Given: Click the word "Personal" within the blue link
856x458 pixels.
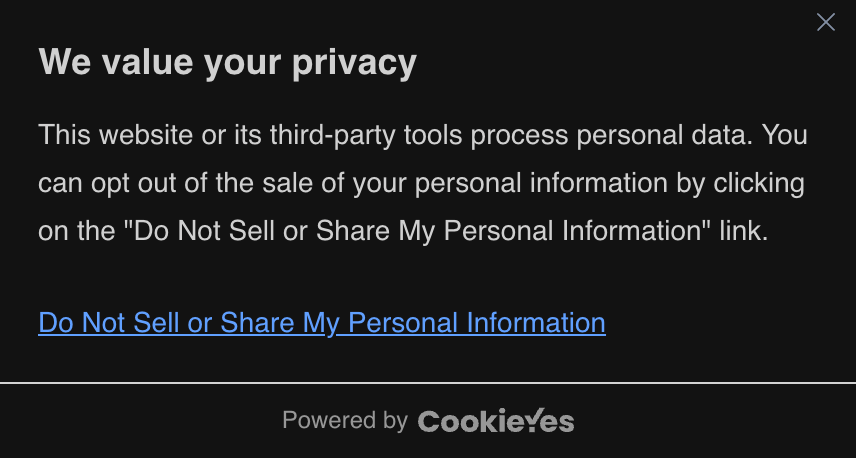Looking at the screenshot, I should [x=403, y=323].
